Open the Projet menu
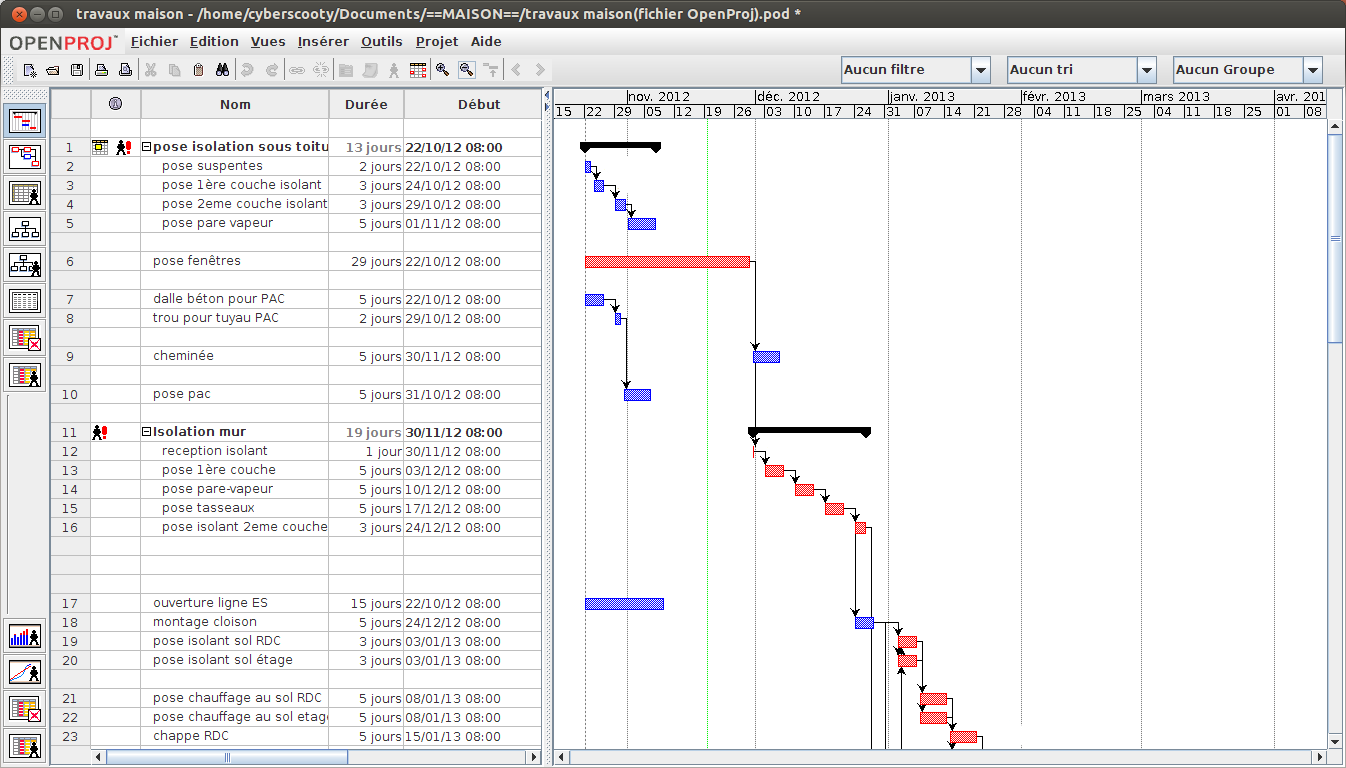1346x768 pixels. click(437, 42)
